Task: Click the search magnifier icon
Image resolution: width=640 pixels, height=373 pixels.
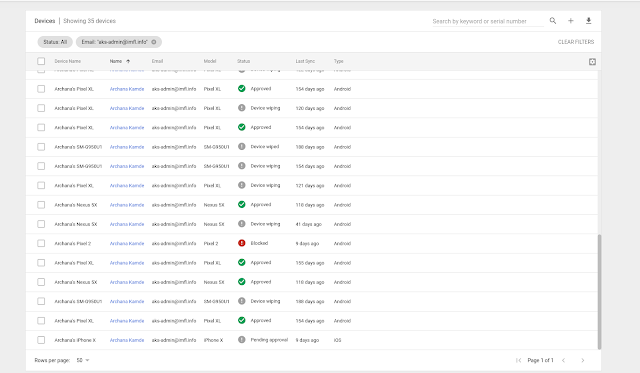Action: point(553,20)
